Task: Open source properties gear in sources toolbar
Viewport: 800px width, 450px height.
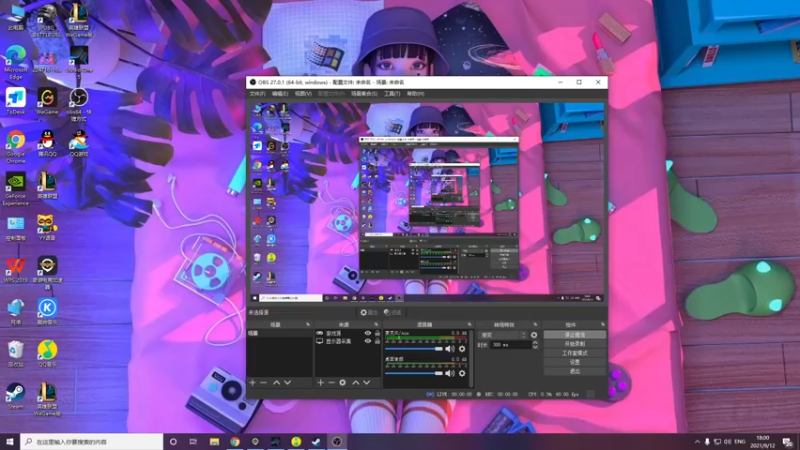Action: (342, 382)
